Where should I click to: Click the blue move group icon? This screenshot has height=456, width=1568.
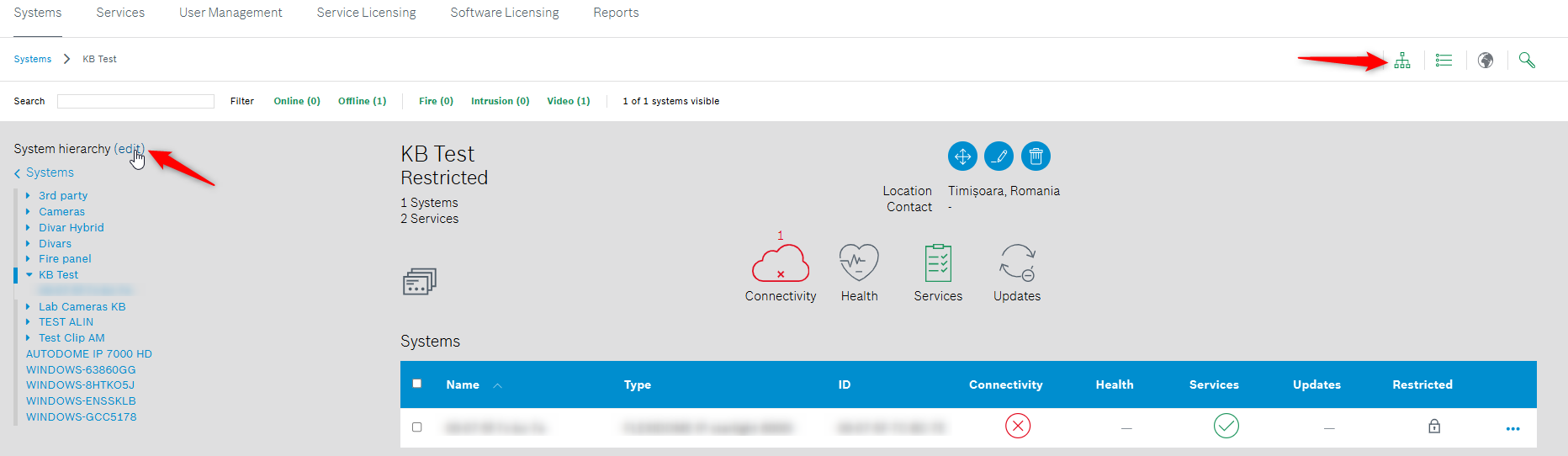pos(962,156)
